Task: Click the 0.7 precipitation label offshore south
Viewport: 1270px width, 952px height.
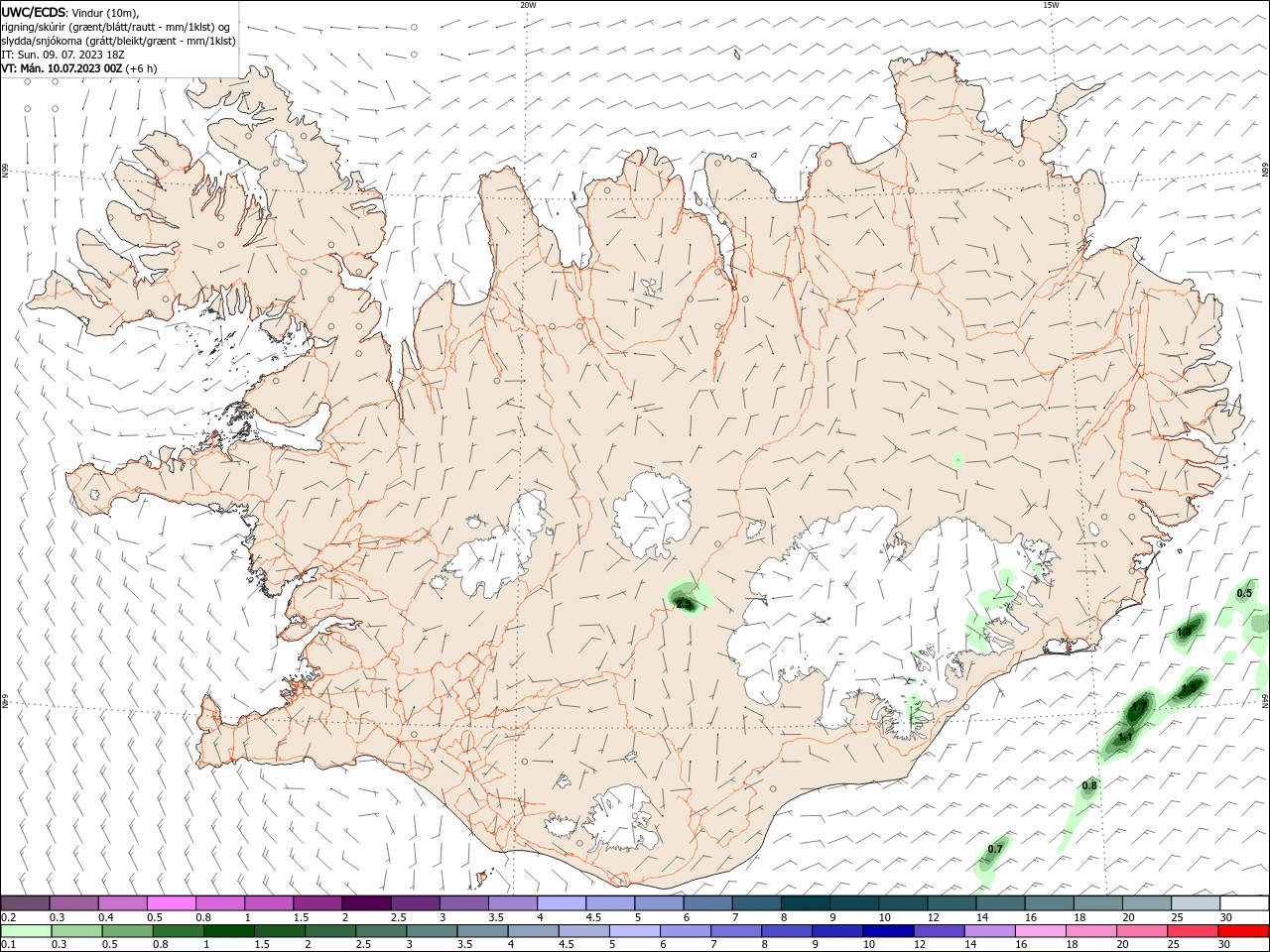Action: [996, 850]
